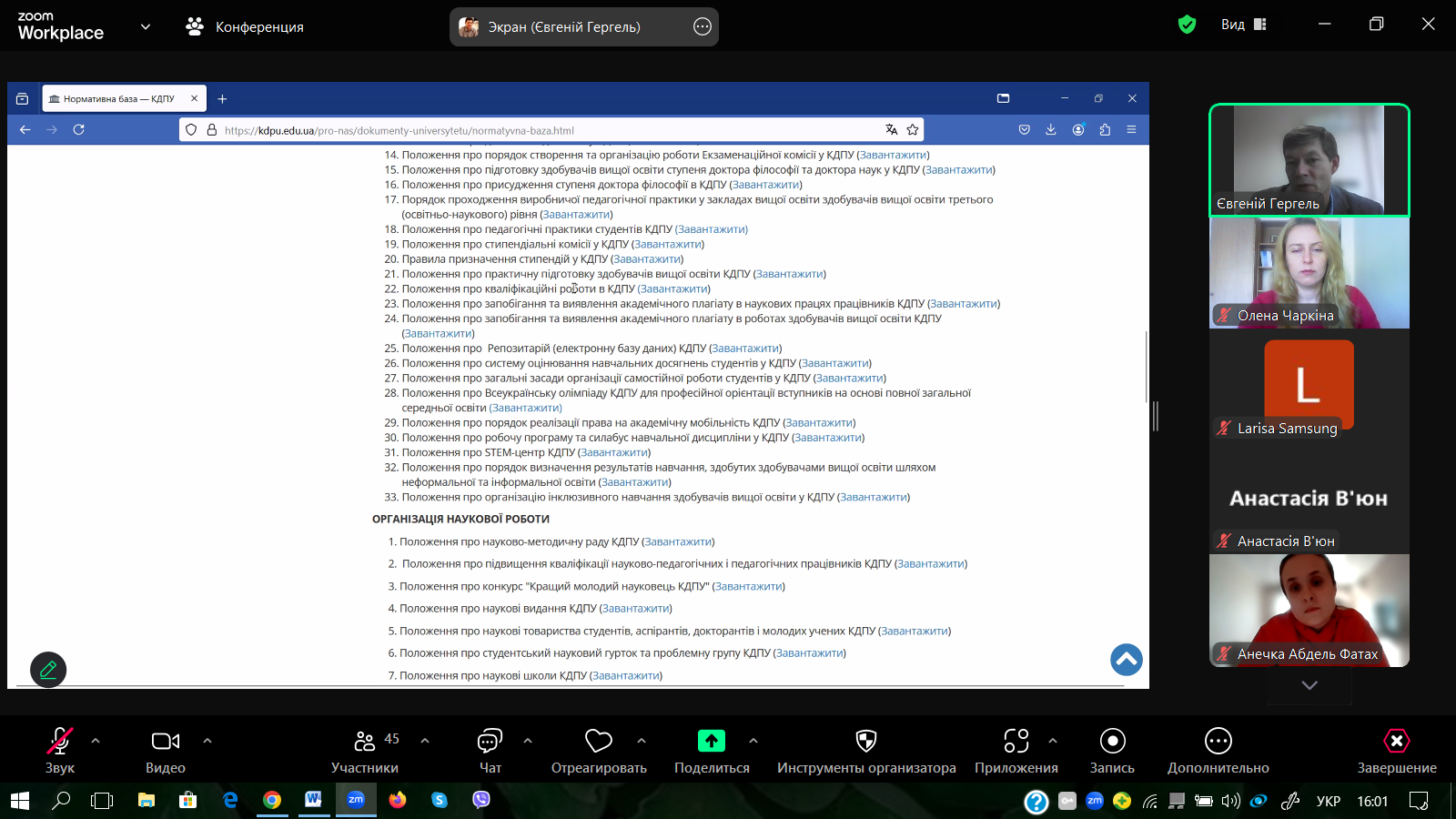Select the Анастасія В'юн participant tile
This screenshot has width=1456, height=819.
click(1309, 499)
